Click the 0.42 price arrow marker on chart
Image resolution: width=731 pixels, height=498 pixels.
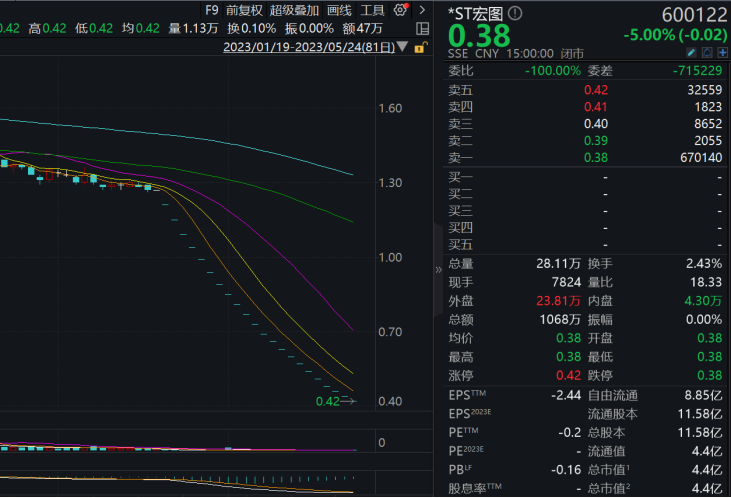(x=336, y=401)
